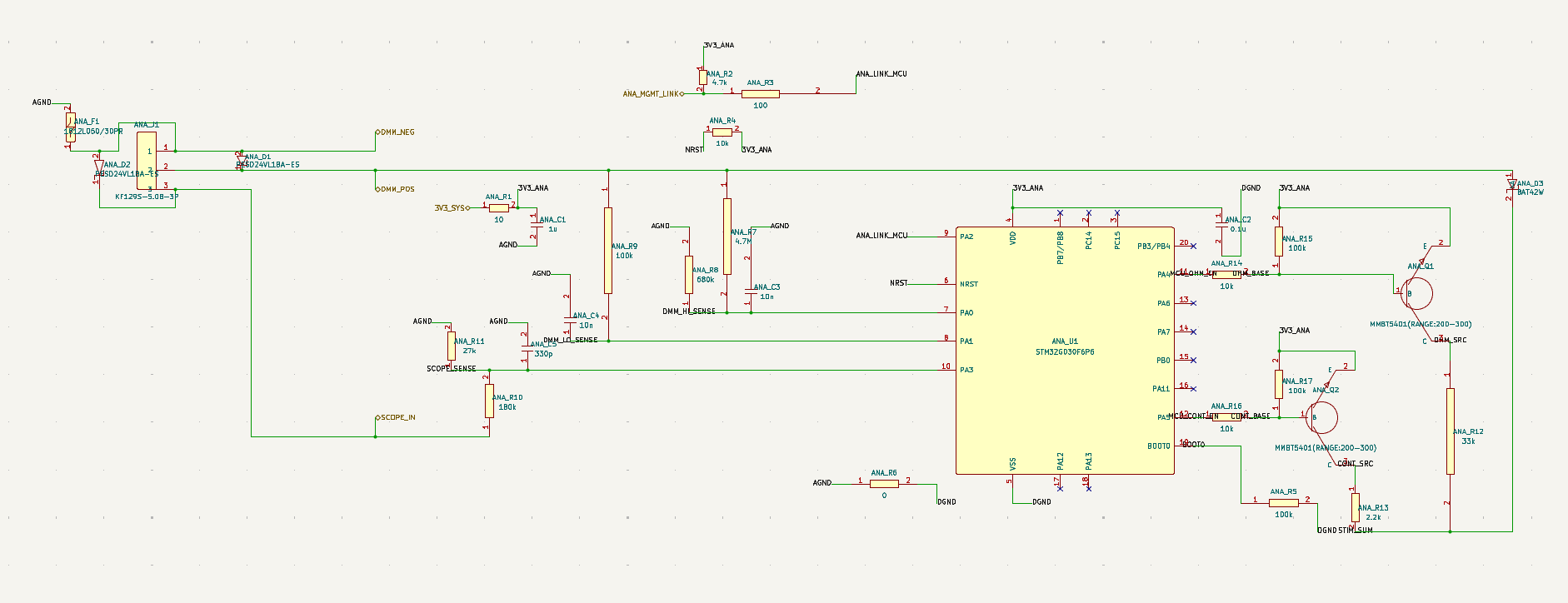Select the 33k resistor value
1568x603 pixels.
[x=1468, y=441]
